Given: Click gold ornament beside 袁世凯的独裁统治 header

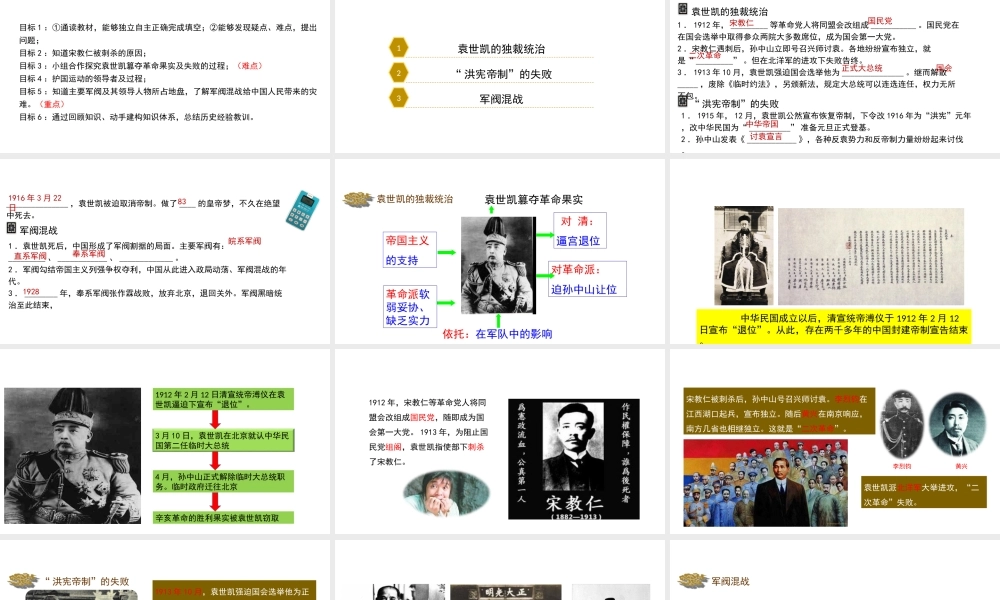Looking at the screenshot, I should [x=358, y=199].
